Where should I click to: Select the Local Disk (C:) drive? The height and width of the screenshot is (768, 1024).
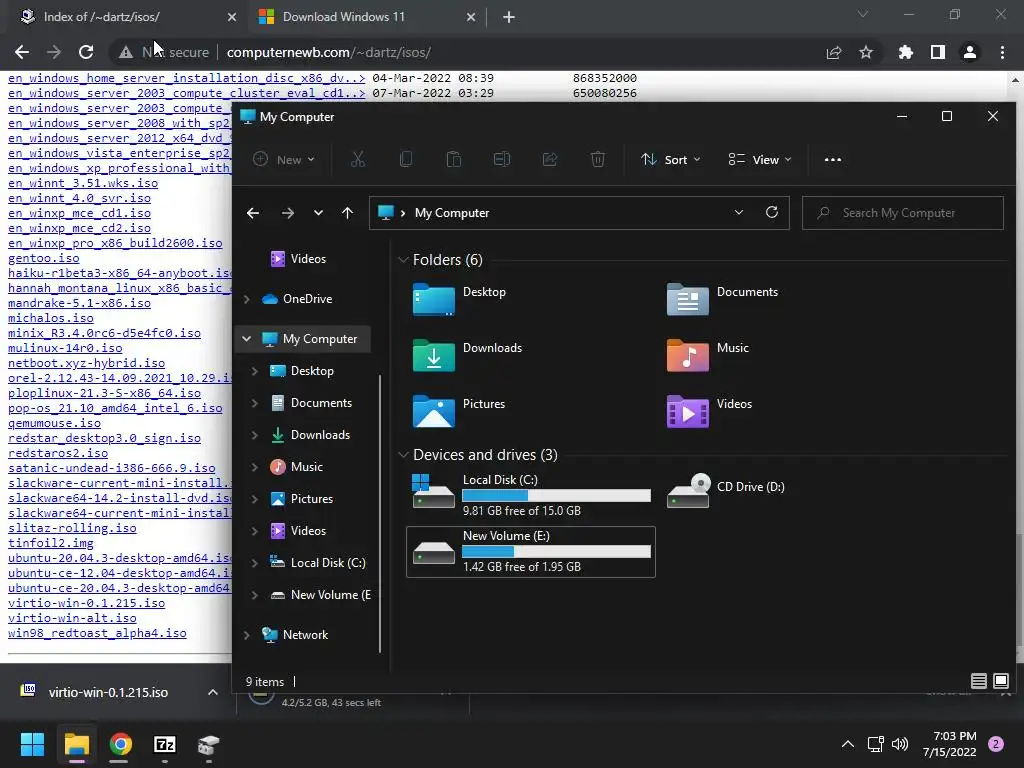tap(531, 495)
